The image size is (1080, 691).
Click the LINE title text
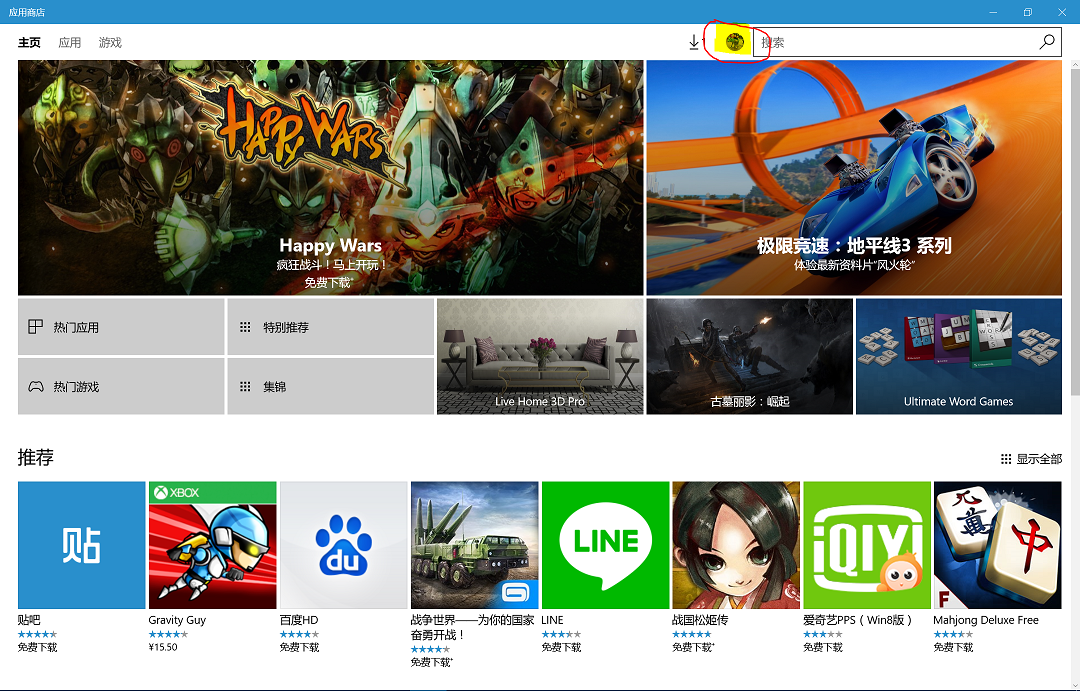coord(552,620)
